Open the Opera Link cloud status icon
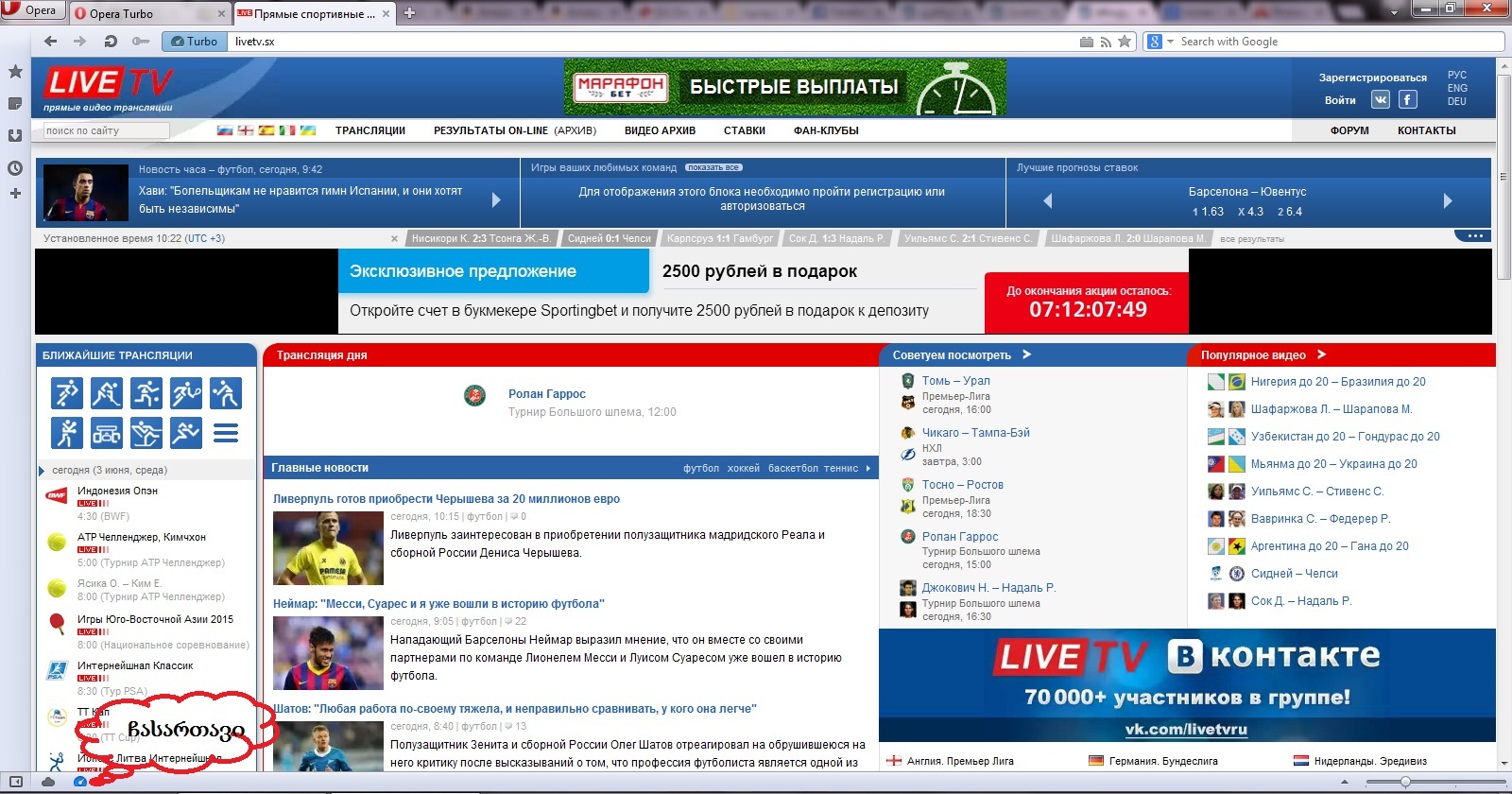 pyautogui.click(x=49, y=782)
